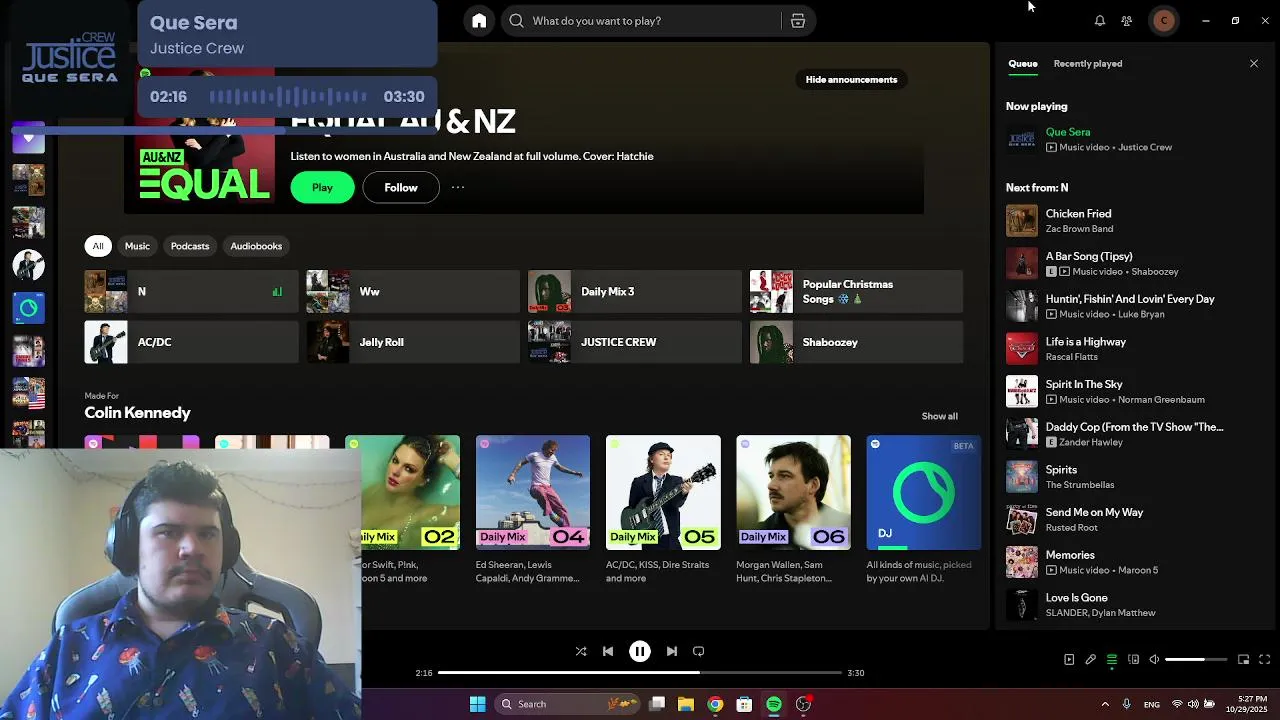Select the Music filter chip

pos(137,246)
